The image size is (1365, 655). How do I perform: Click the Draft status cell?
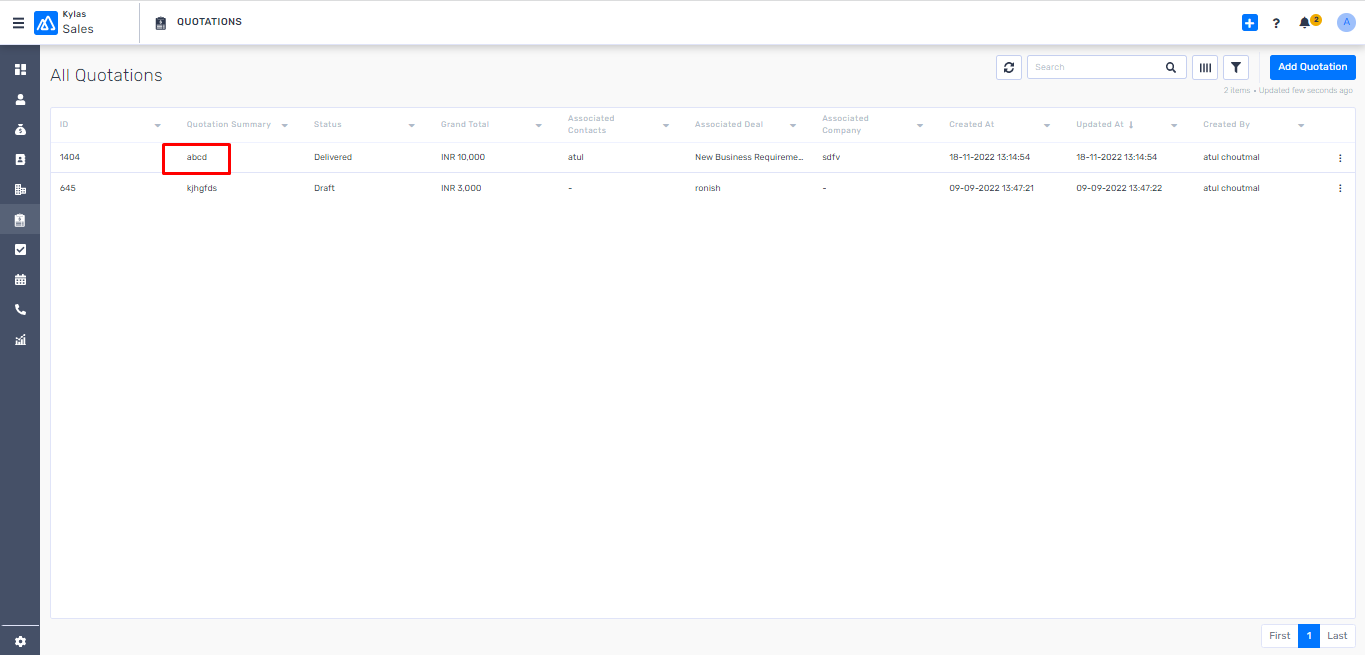[324, 188]
